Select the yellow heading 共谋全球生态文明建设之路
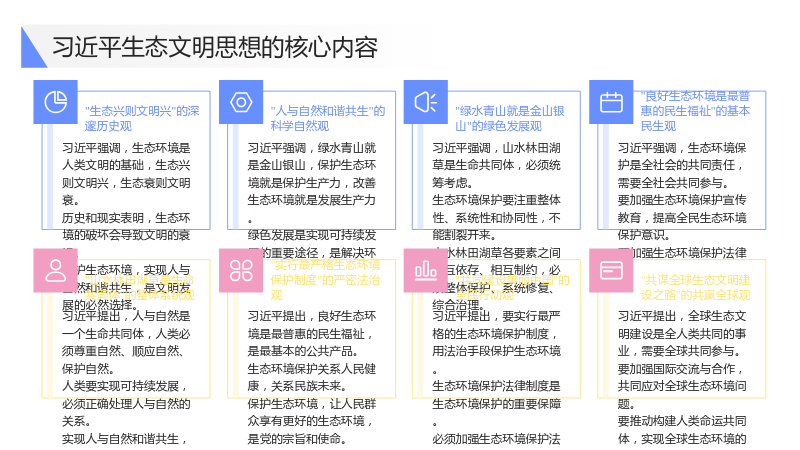The width and height of the screenshot is (800, 450). (695, 287)
